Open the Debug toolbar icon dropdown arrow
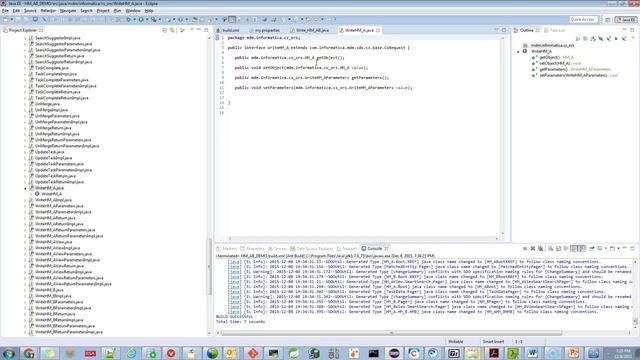 click(134, 19)
